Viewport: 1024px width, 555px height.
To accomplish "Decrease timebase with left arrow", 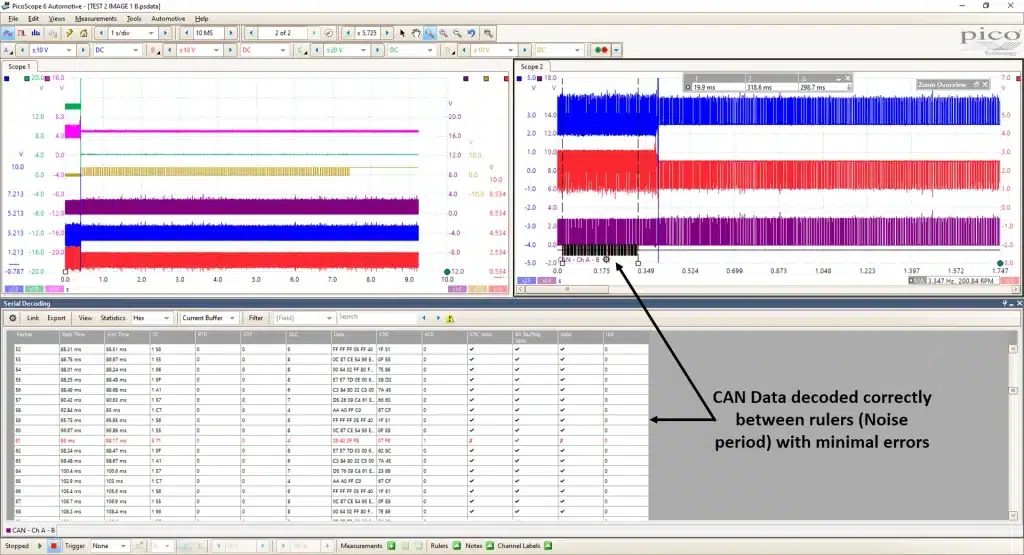I will [x=101, y=33].
